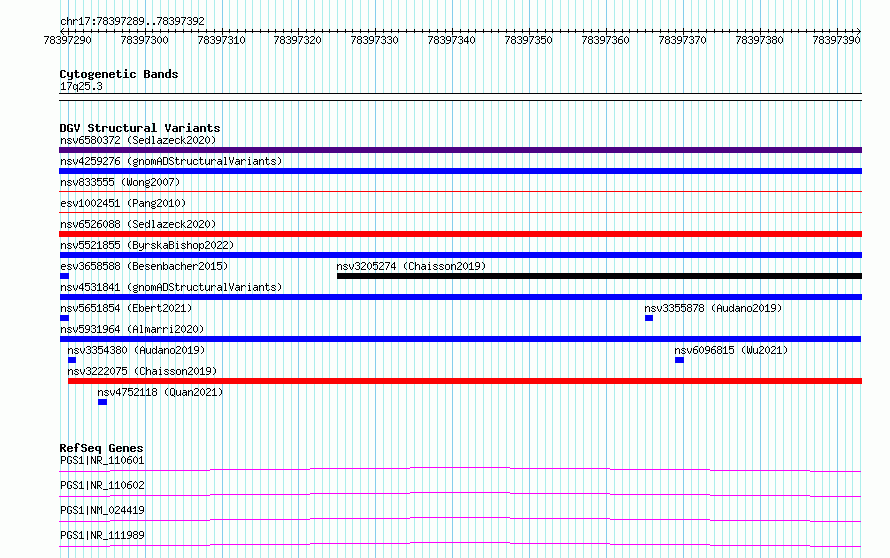The image size is (890, 558).
Task: Click the small blue esv3658588 marker
Action: [64, 276]
